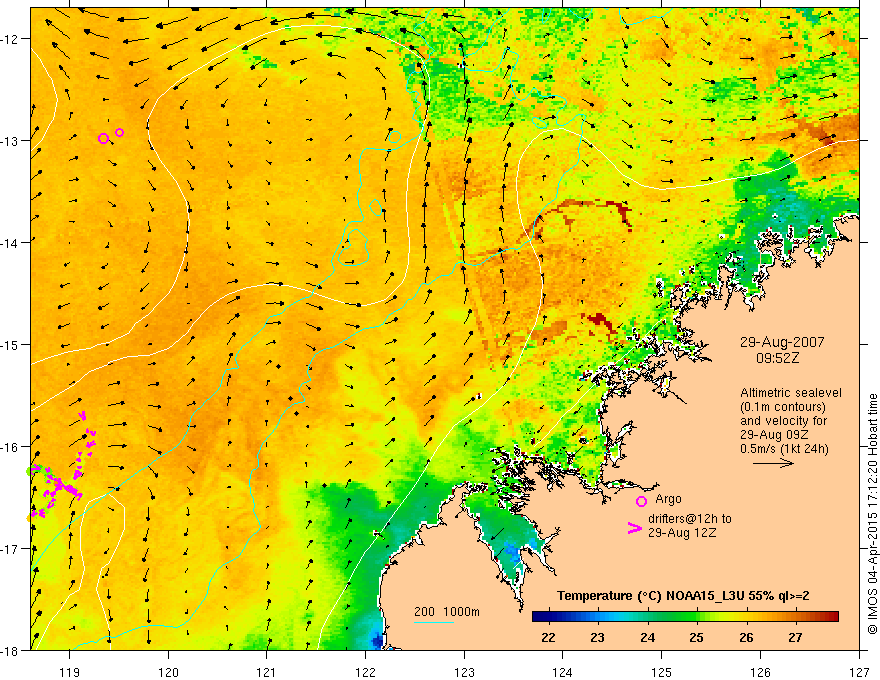The width and height of the screenshot is (880, 680).
Task: Click the '200 1000m' depth legend label
Action: tap(447, 612)
